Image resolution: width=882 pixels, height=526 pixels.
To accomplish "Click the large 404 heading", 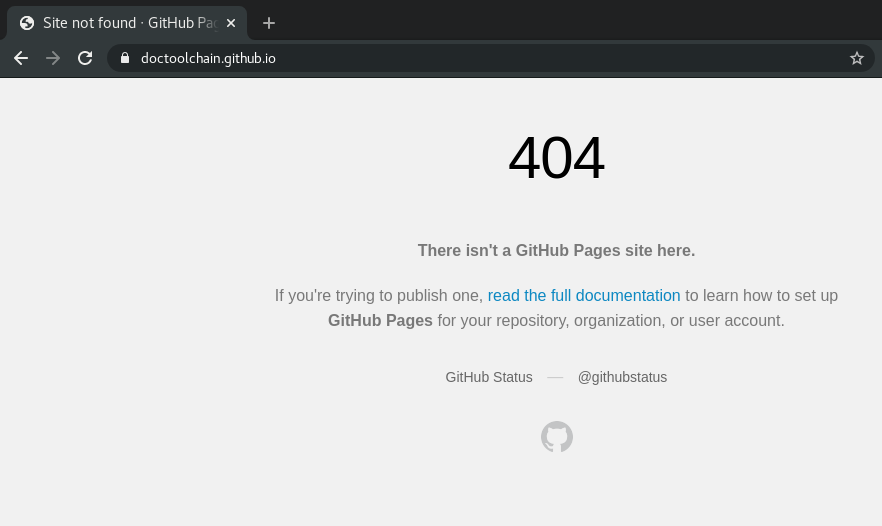I will (x=556, y=158).
